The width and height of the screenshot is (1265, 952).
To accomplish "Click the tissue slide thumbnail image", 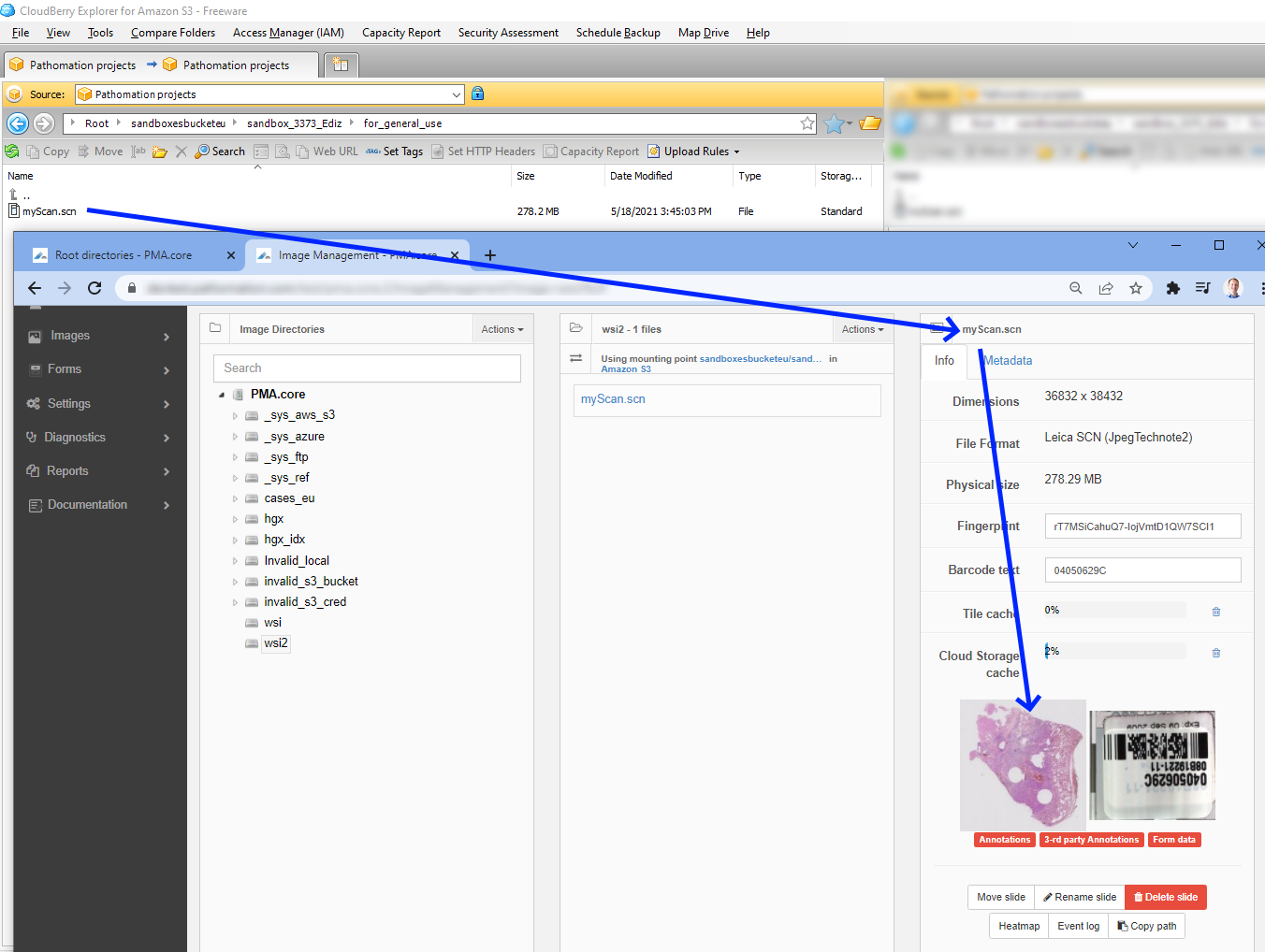I will [1023, 765].
